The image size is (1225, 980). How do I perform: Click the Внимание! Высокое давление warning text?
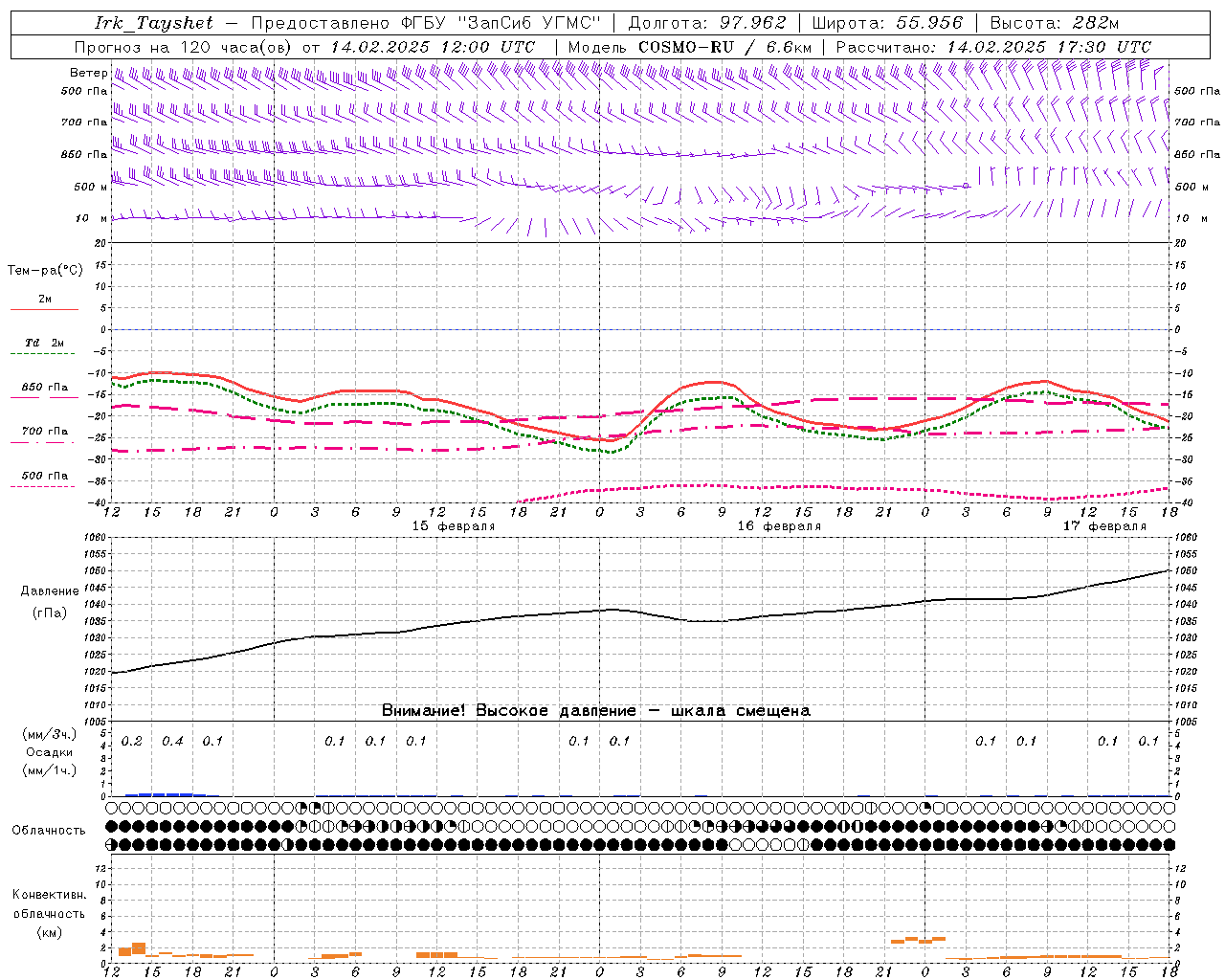596,711
